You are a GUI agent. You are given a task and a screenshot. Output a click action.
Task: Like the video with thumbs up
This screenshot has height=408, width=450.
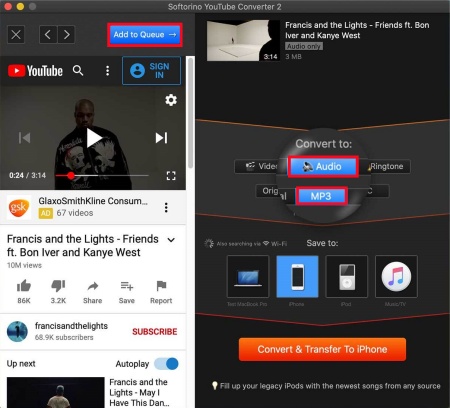tap(24, 286)
